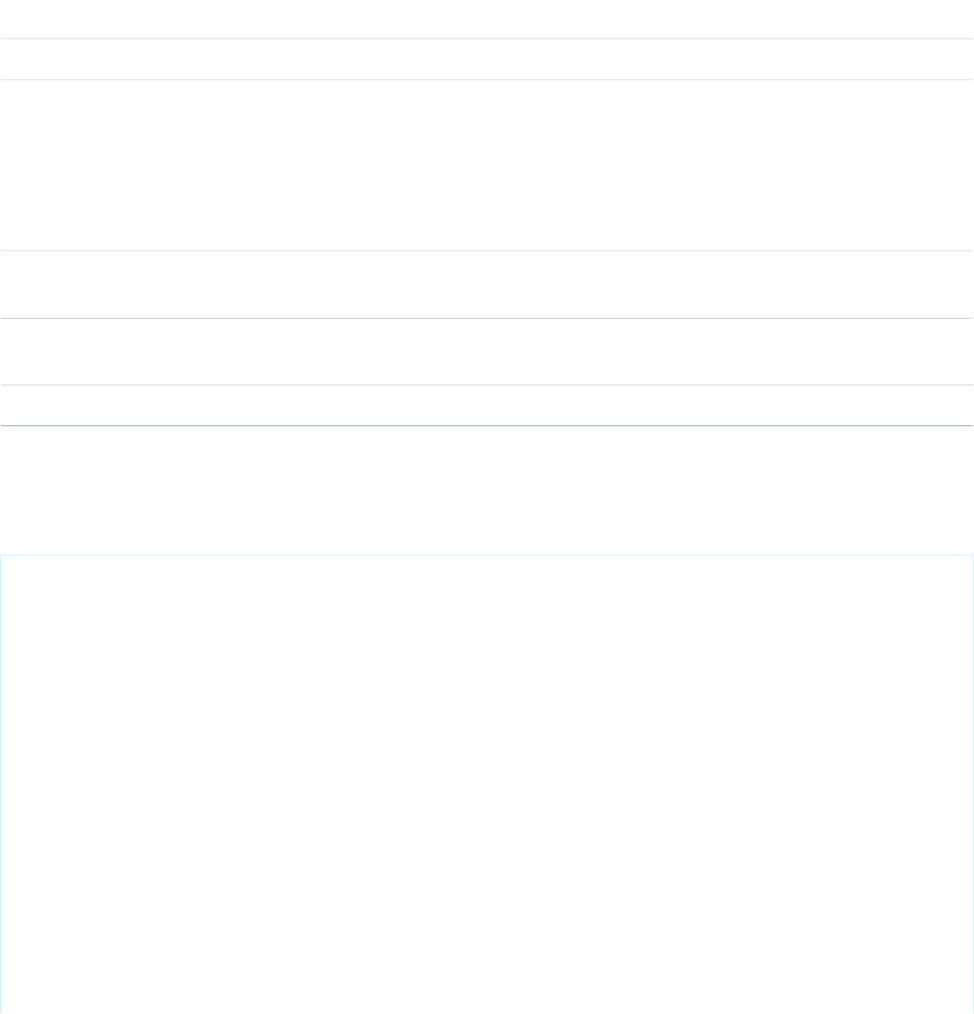Viewport: 974px width, 1014px height.
Task: Select the narrow row above the darkest divider line
Action: coord(487,405)
